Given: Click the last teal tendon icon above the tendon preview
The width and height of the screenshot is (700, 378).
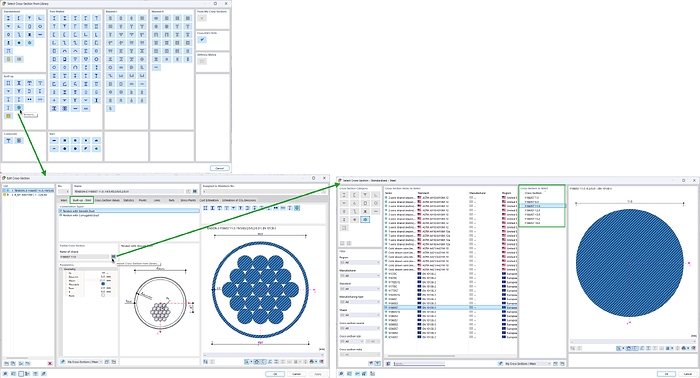Looking at the screenshot, I should pos(297,208).
